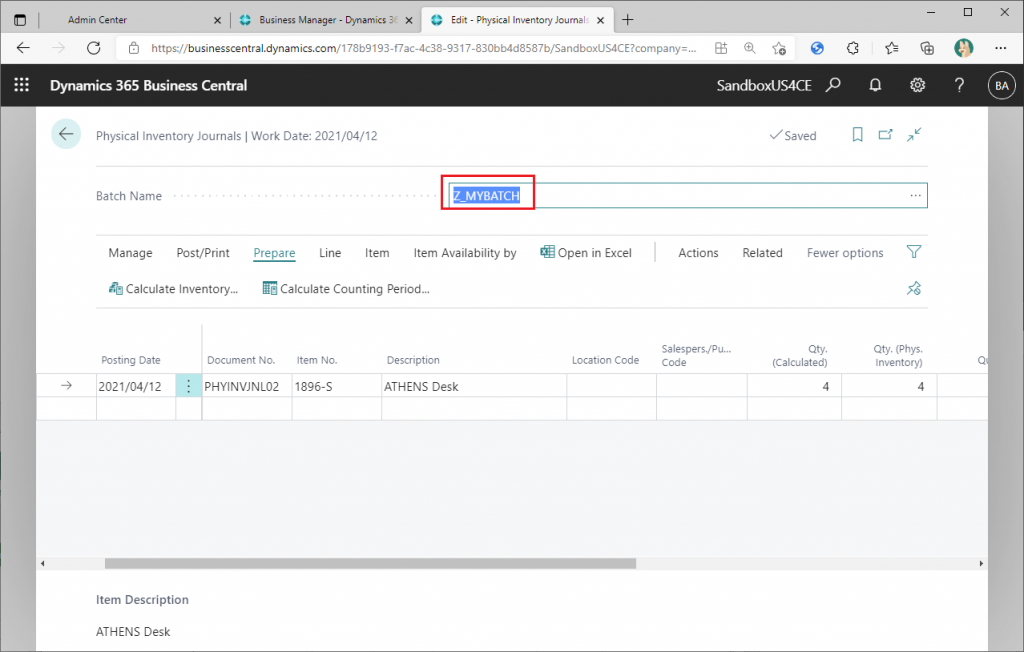The image size is (1024, 652).
Task: Open the app launcher waffle menu
Action: [x=22, y=85]
